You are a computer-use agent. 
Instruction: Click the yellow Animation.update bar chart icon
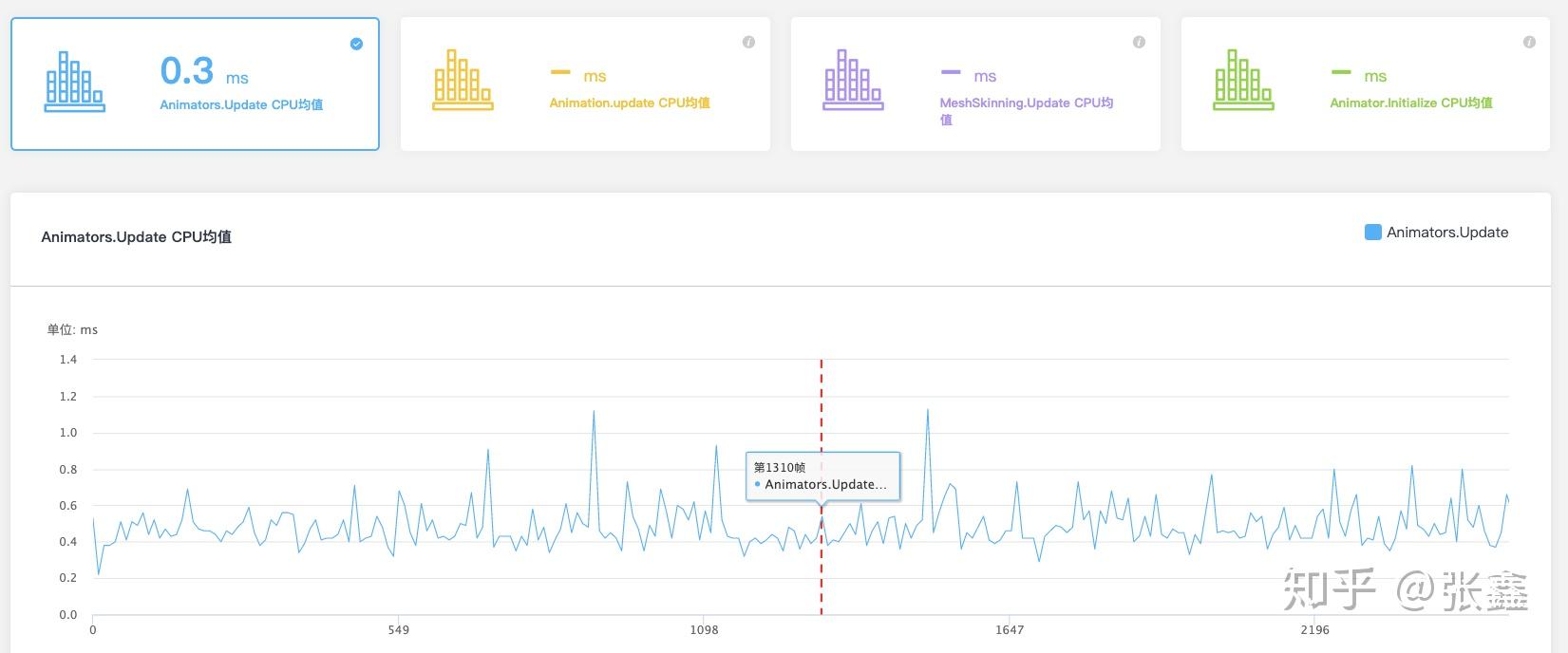click(463, 80)
